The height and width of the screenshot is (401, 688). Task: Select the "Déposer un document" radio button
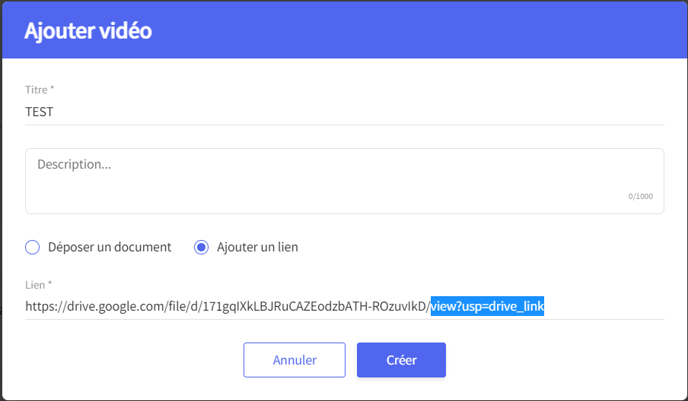32,247
